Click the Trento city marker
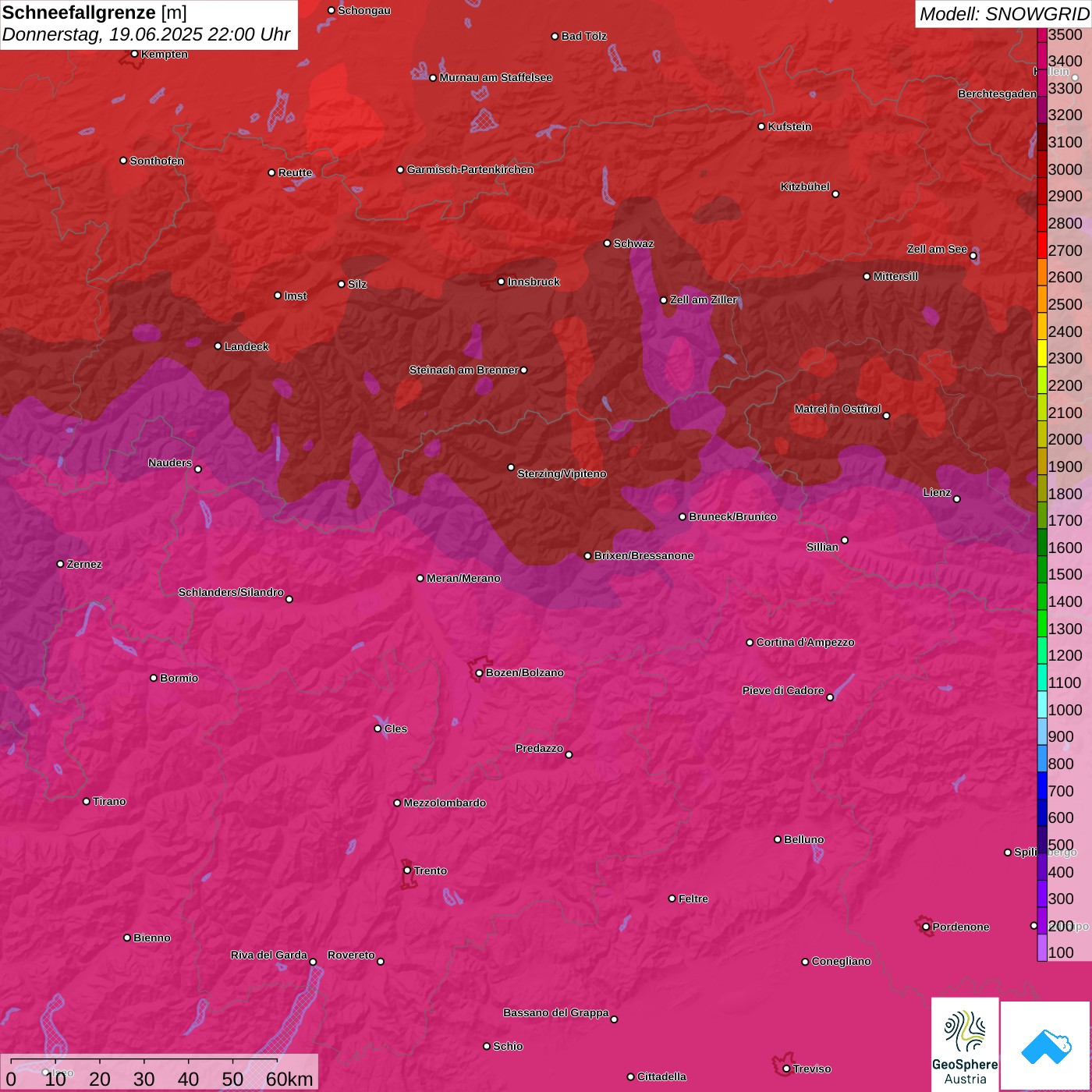 point(407,870)
